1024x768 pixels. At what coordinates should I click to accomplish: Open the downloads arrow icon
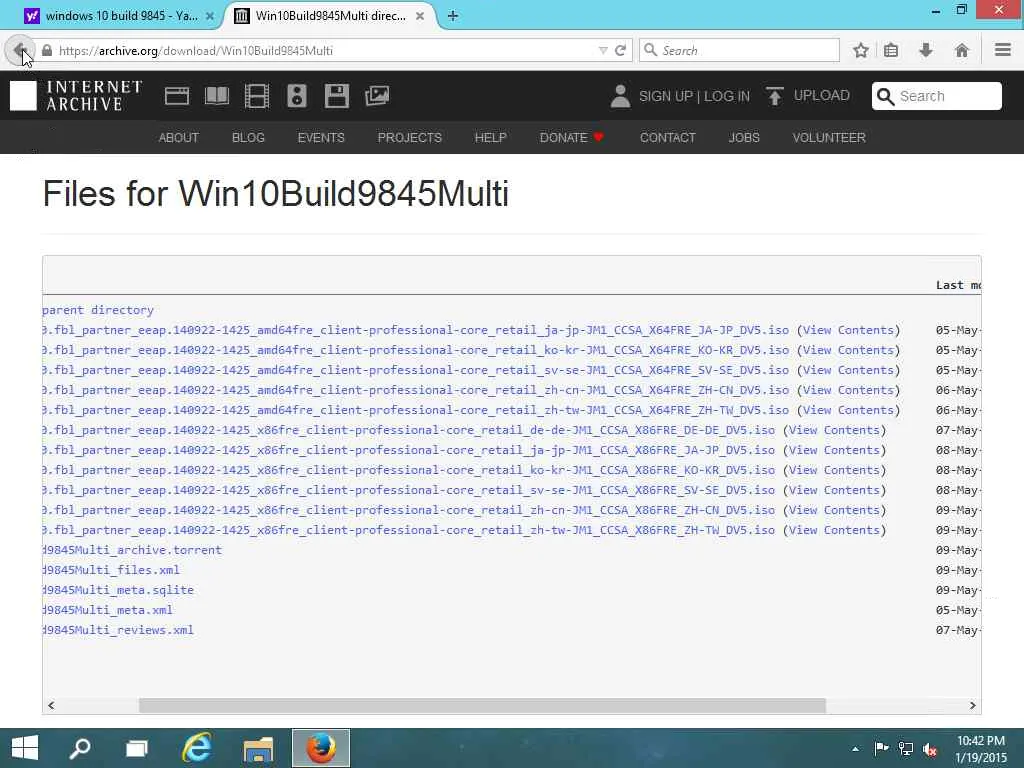point(925,50)
